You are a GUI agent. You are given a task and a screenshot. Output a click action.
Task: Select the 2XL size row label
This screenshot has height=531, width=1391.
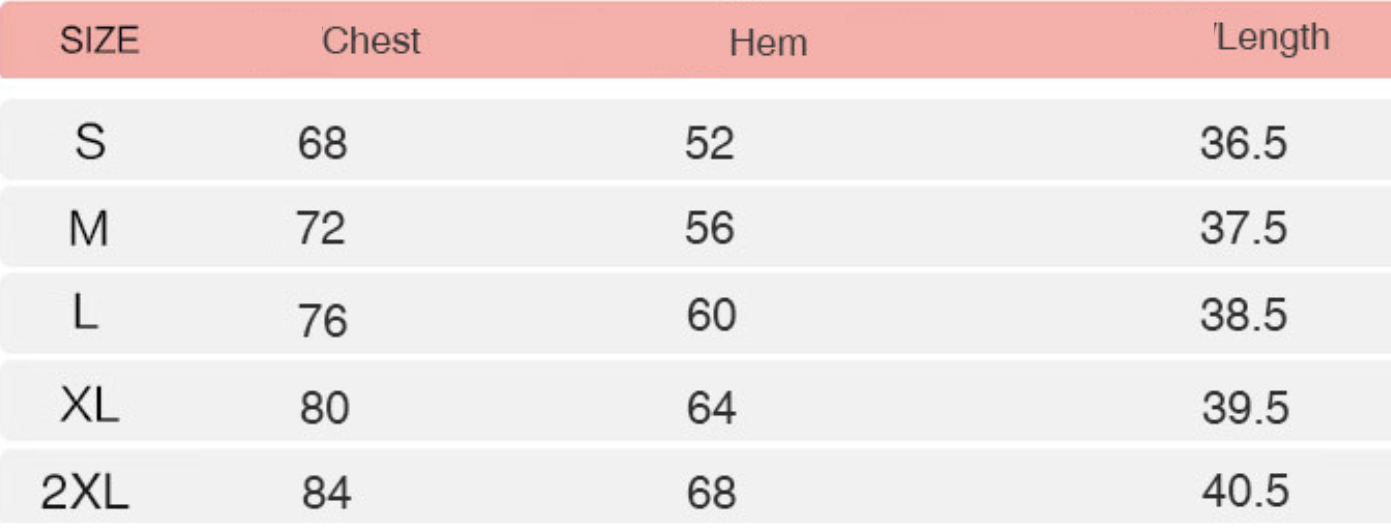(x=86, y=493)
